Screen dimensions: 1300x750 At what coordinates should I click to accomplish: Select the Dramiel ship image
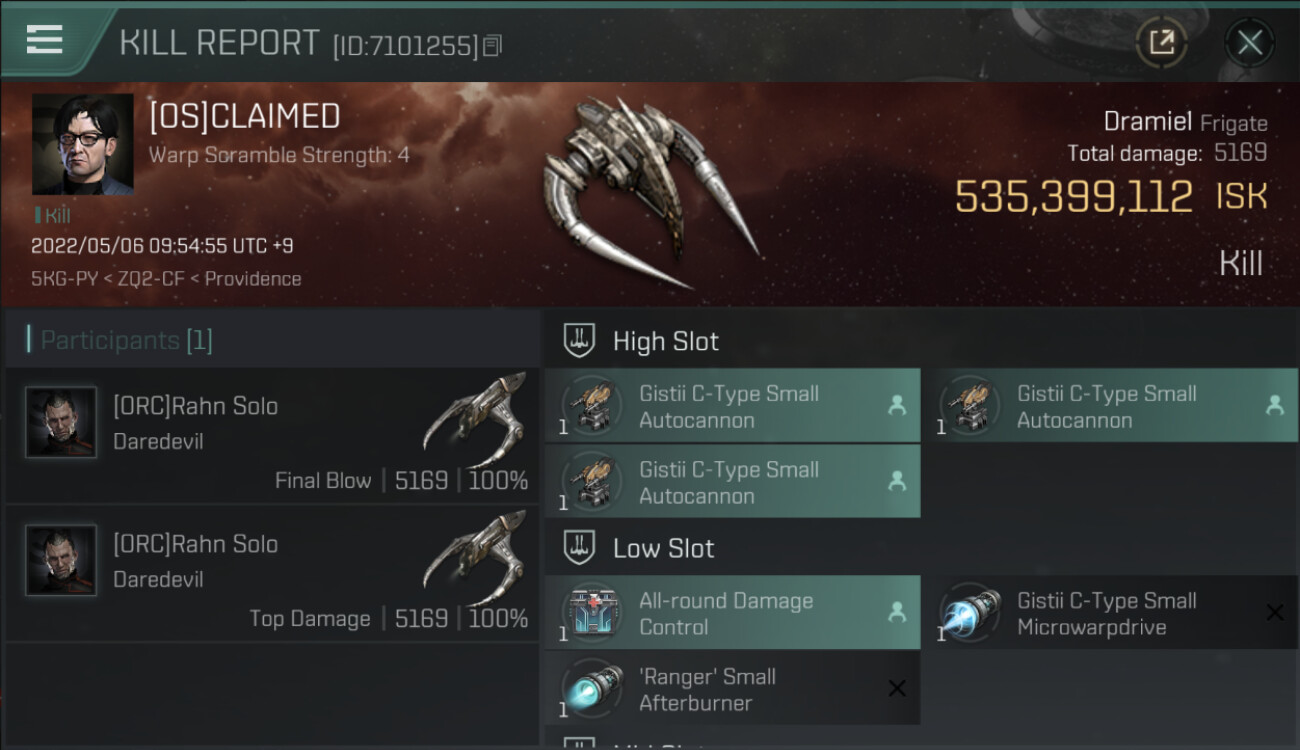point(651,192)
